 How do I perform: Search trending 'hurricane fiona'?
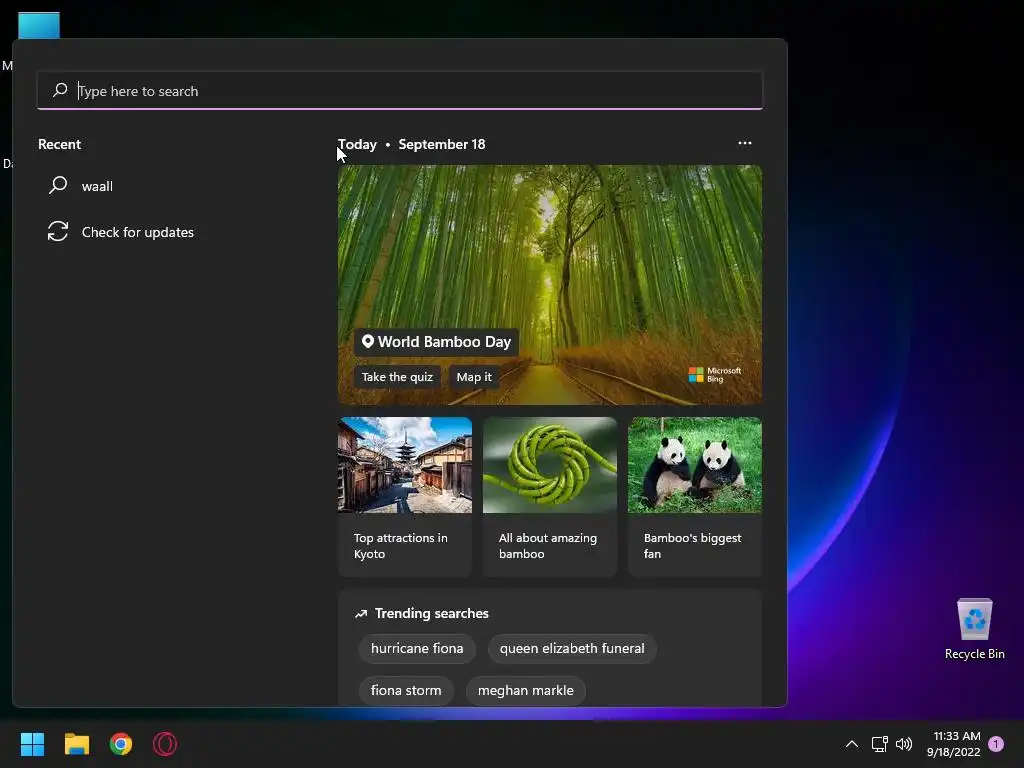click(x=417, y=648)
